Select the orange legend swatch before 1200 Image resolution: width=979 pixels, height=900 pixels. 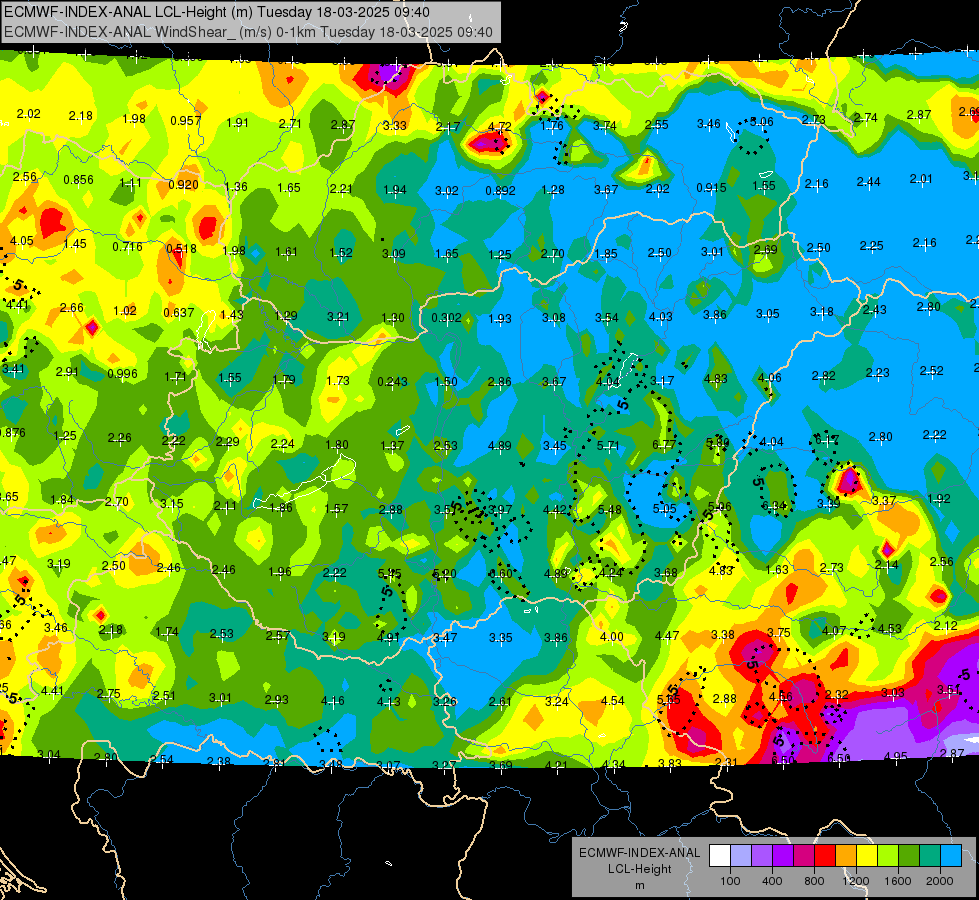click(845, 856)
